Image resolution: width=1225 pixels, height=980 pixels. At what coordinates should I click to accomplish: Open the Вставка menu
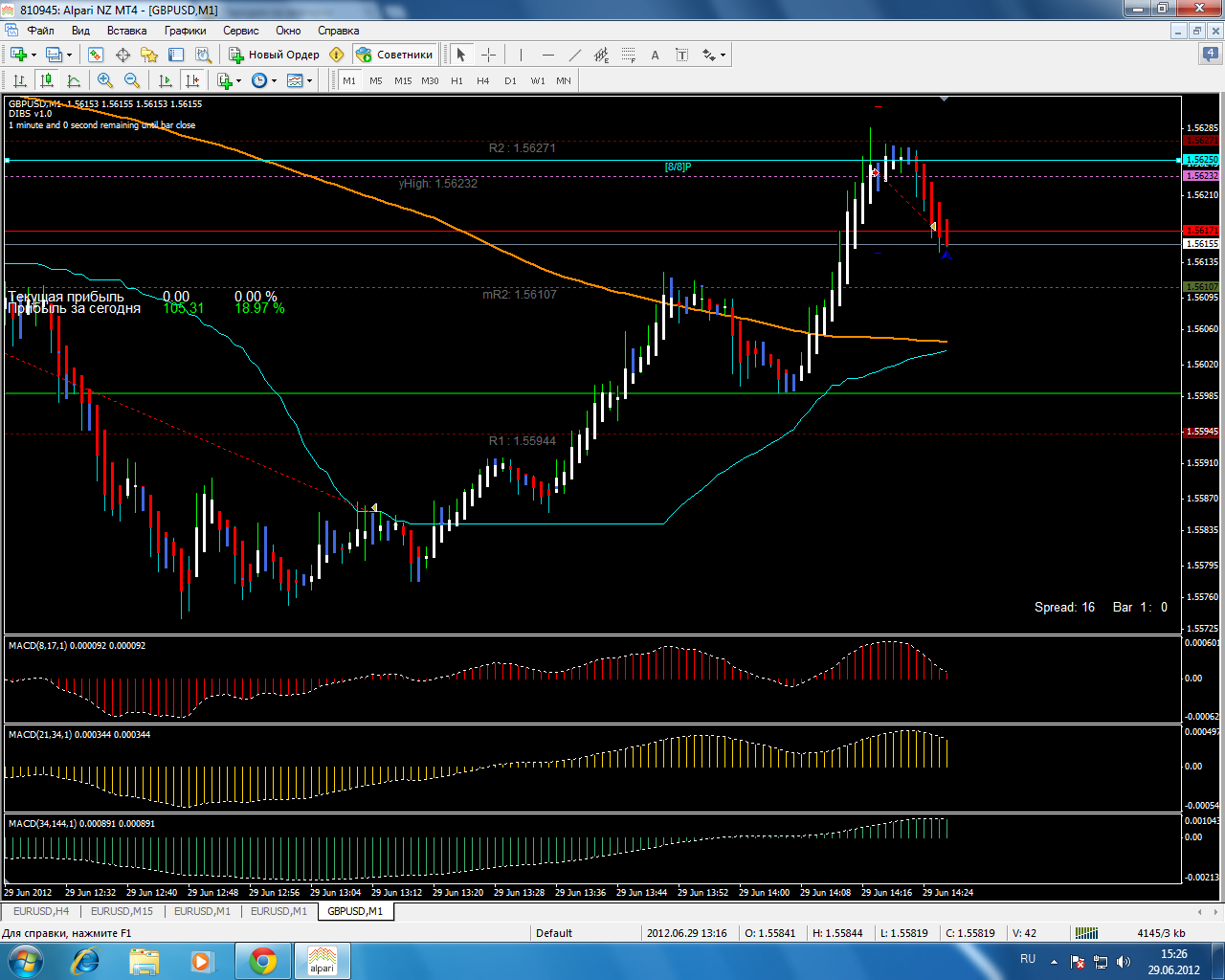[x=127, y=31]
